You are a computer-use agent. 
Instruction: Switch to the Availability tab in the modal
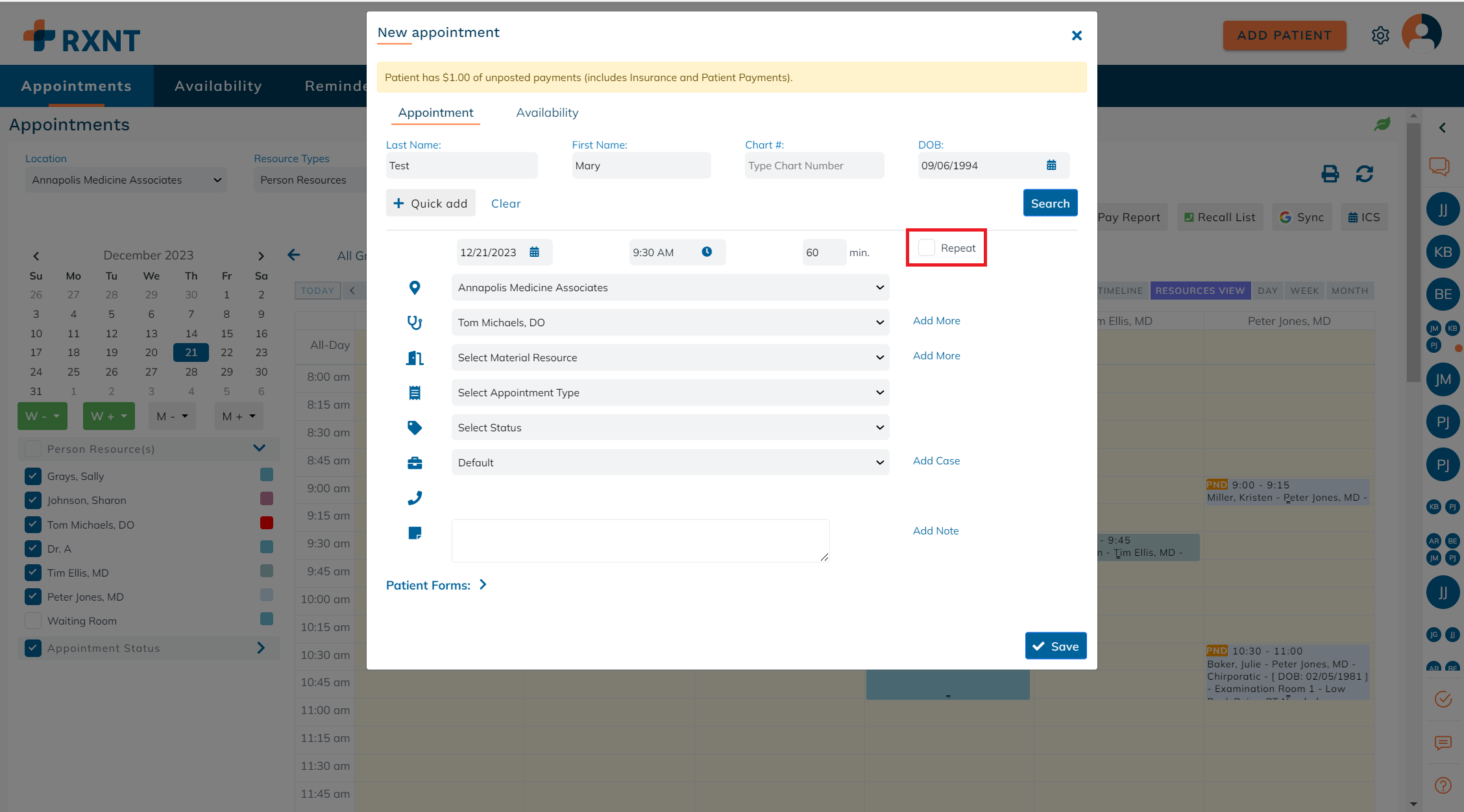[547, 112]
